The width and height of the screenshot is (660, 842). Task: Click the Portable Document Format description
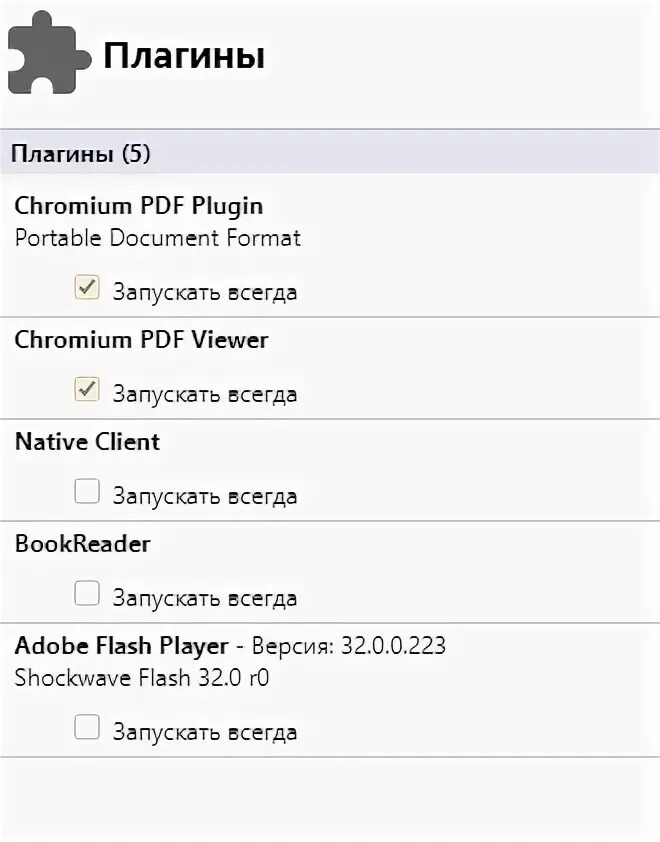click(157, 238)
